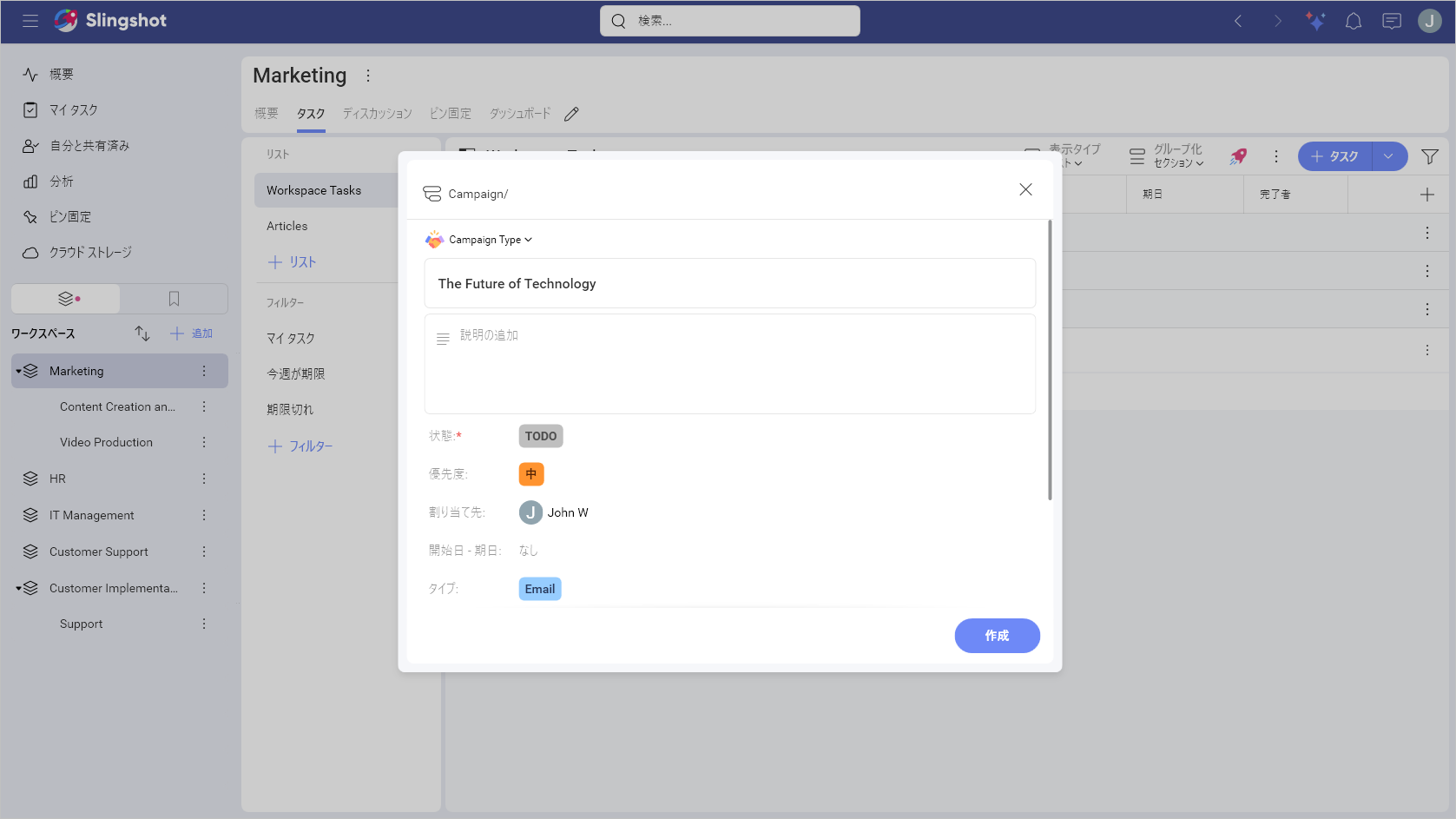The width and height of the screenshot is (1456, 819).
Task: Switch to the ピン固定 tab
Action: click(x=451, y=114)
